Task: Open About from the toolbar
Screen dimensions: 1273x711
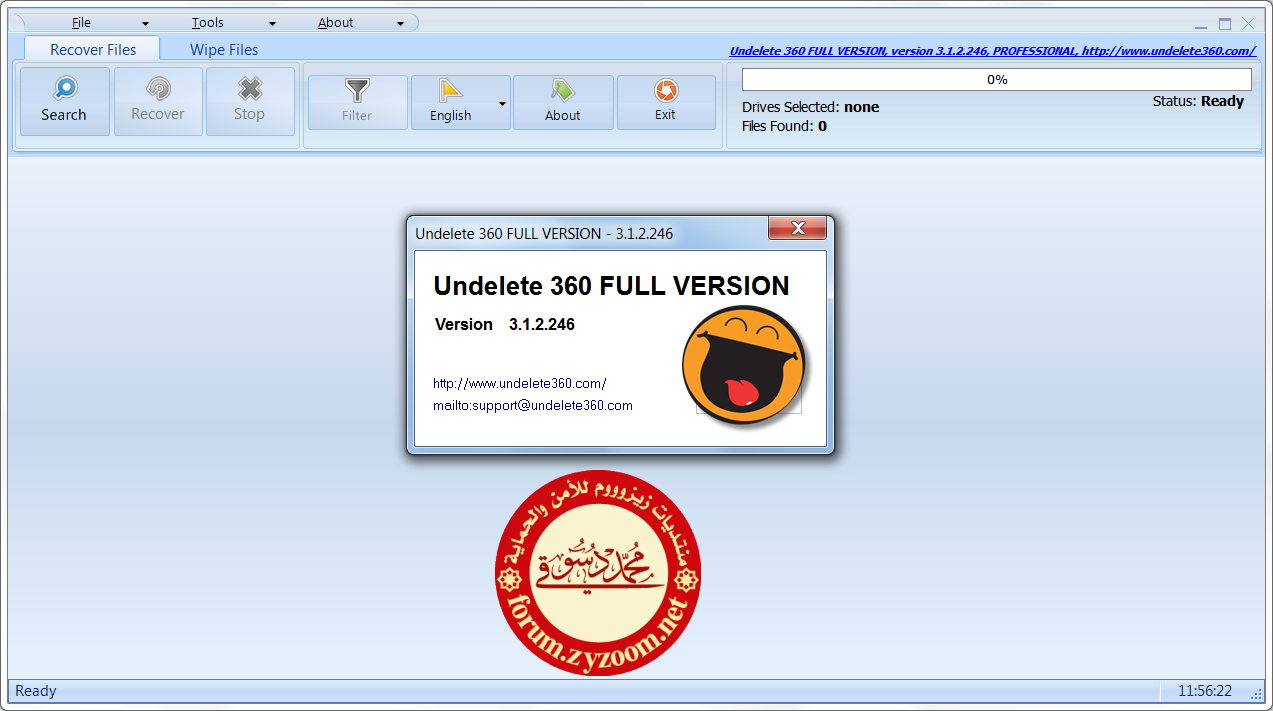Action: click(563, 102)
